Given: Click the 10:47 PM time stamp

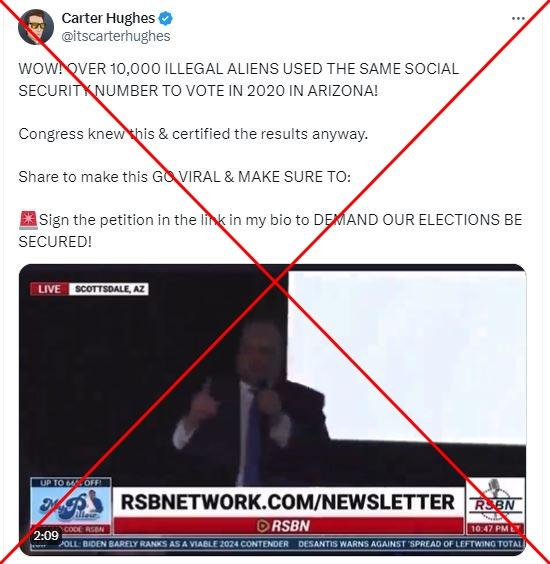Looking at the screenshot, I should [x=495, y=529].
